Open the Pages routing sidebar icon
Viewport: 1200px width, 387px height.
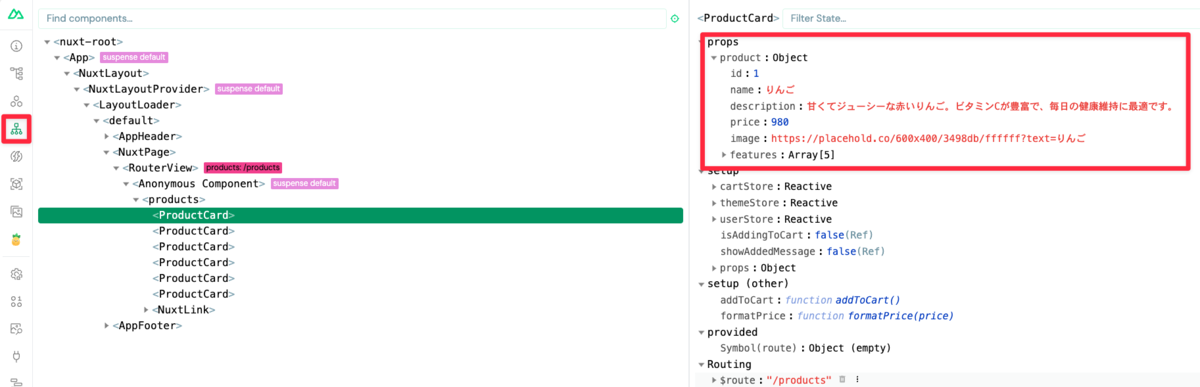[x=16, y=74]
